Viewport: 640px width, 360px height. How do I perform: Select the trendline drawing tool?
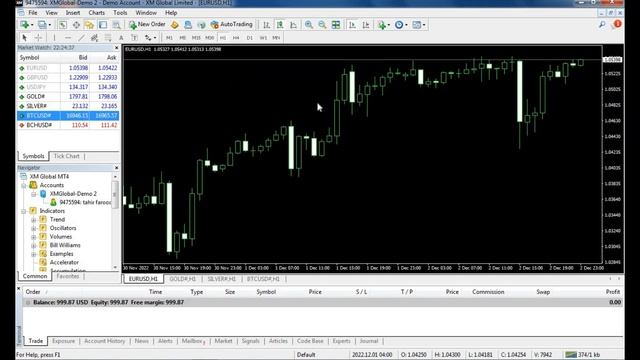tap(81, 38)
